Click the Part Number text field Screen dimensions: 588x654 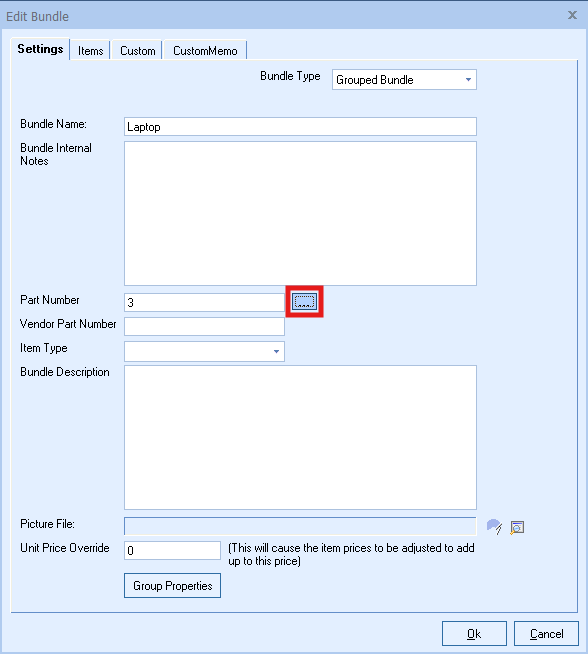(x=204, y=302)
